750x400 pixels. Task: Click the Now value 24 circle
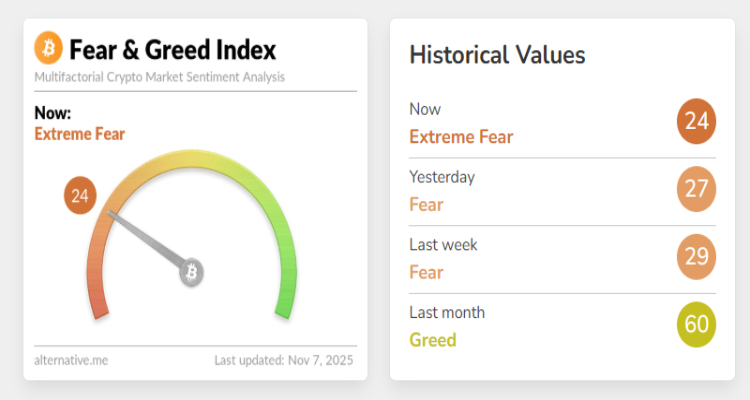tap(696, 122)
